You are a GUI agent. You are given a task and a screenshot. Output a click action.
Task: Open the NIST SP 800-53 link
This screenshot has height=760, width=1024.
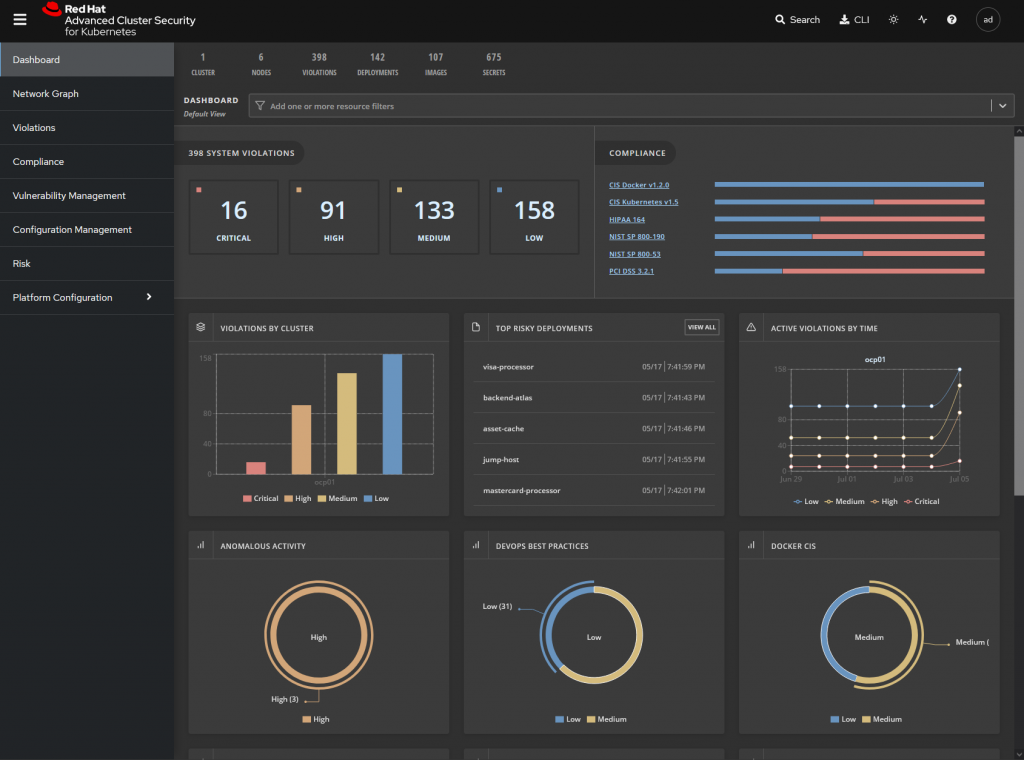pos(635,254)
